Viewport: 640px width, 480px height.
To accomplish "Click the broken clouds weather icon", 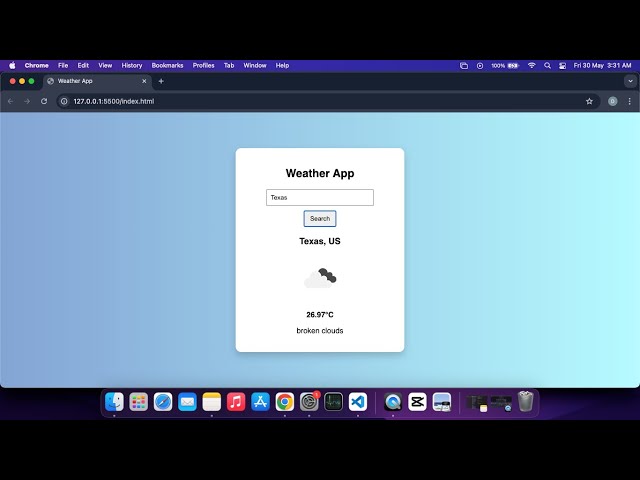I will coord(320,278).
